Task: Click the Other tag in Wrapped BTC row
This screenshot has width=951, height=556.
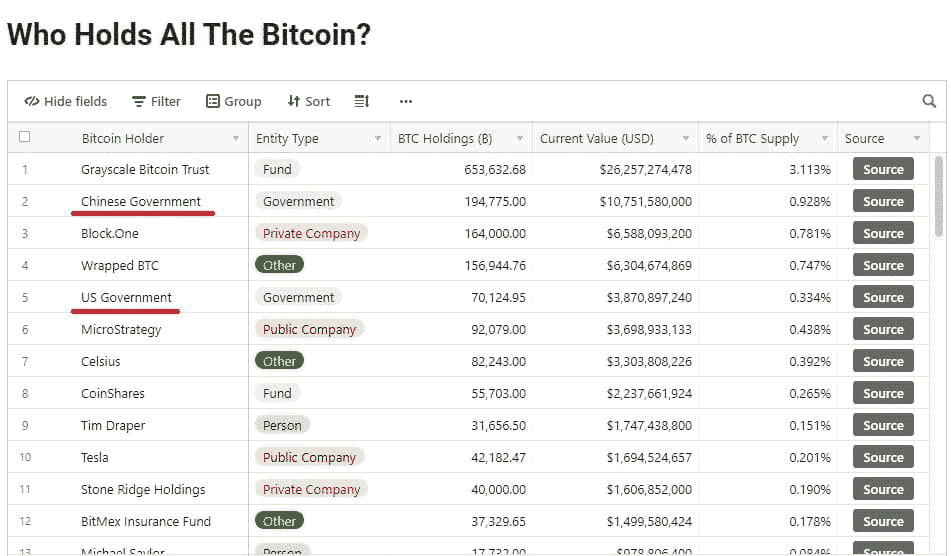Action: point(279,265)
